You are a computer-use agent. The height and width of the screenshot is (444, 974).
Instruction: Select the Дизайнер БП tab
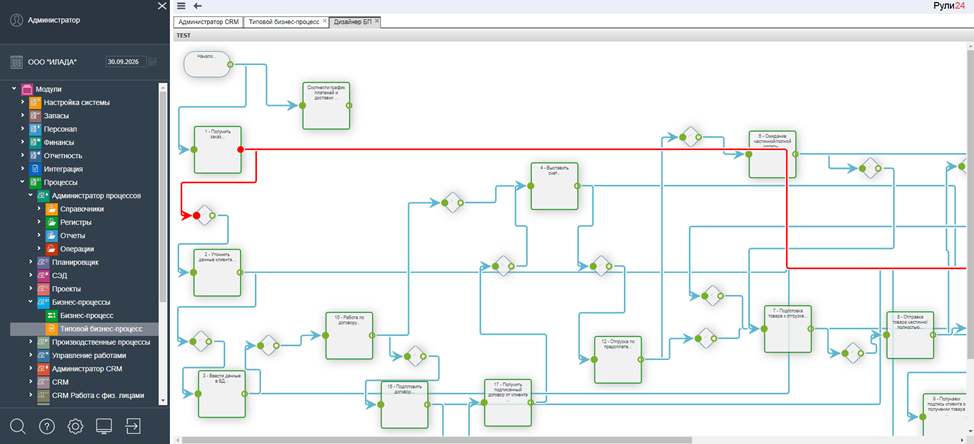(352, 21)
